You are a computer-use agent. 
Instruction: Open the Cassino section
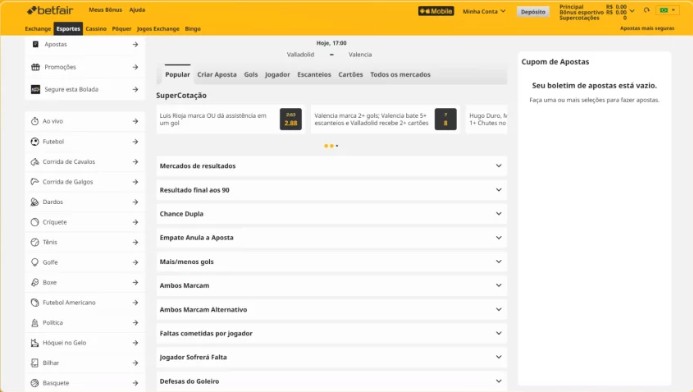click(x=96, y=29)
